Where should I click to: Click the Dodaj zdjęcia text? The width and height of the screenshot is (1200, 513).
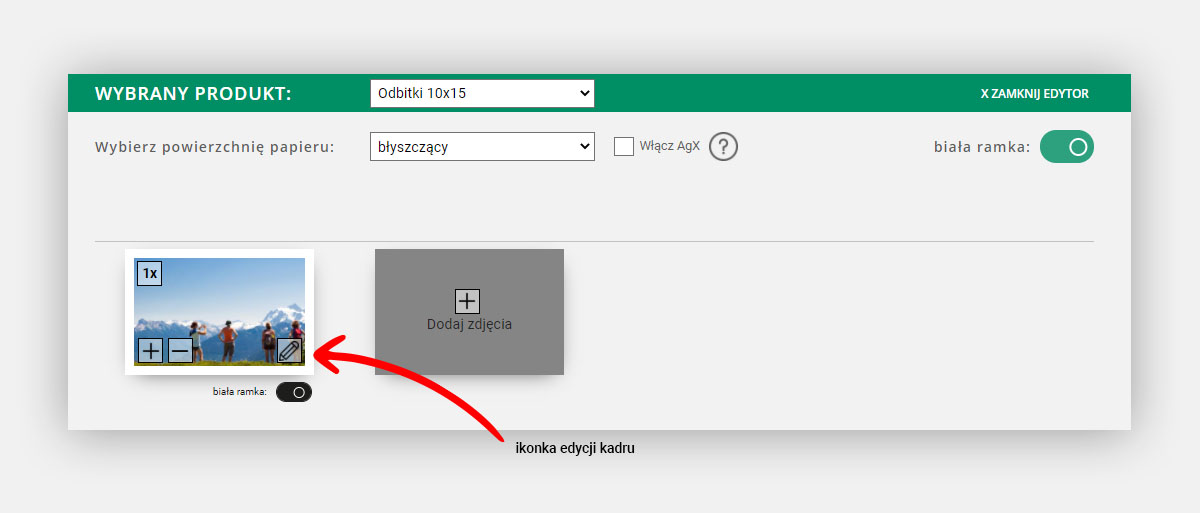pyautogui.click(x=469, y=324)
